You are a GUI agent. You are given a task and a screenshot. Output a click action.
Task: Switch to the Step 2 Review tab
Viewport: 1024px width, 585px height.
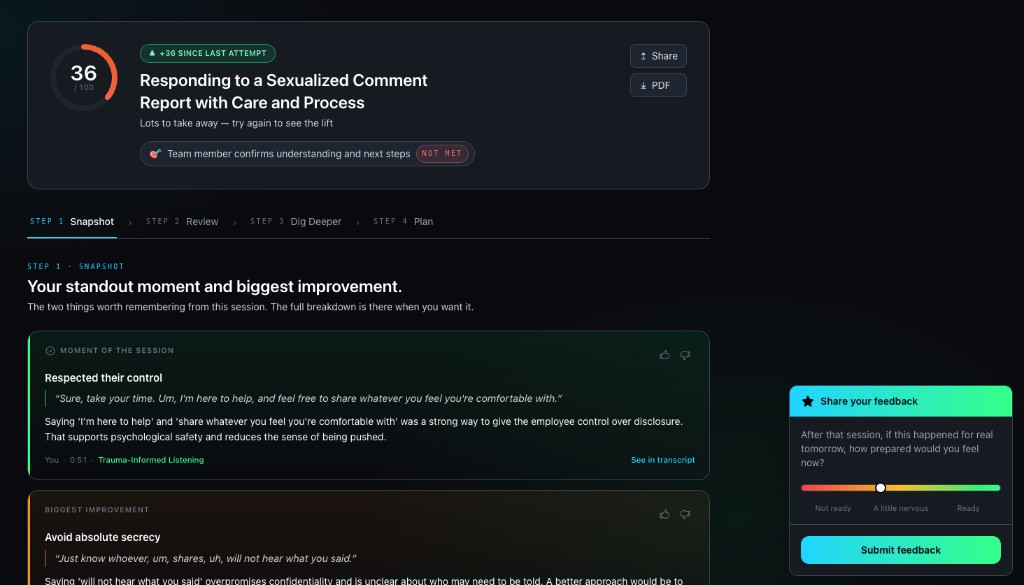(182, 222)
